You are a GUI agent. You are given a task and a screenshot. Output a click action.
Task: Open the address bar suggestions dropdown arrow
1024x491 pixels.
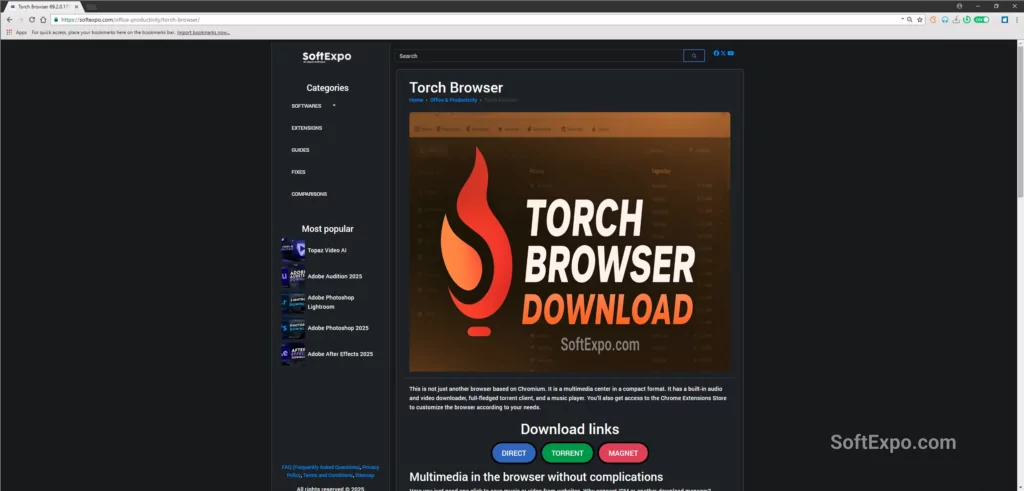coord(902,19)
